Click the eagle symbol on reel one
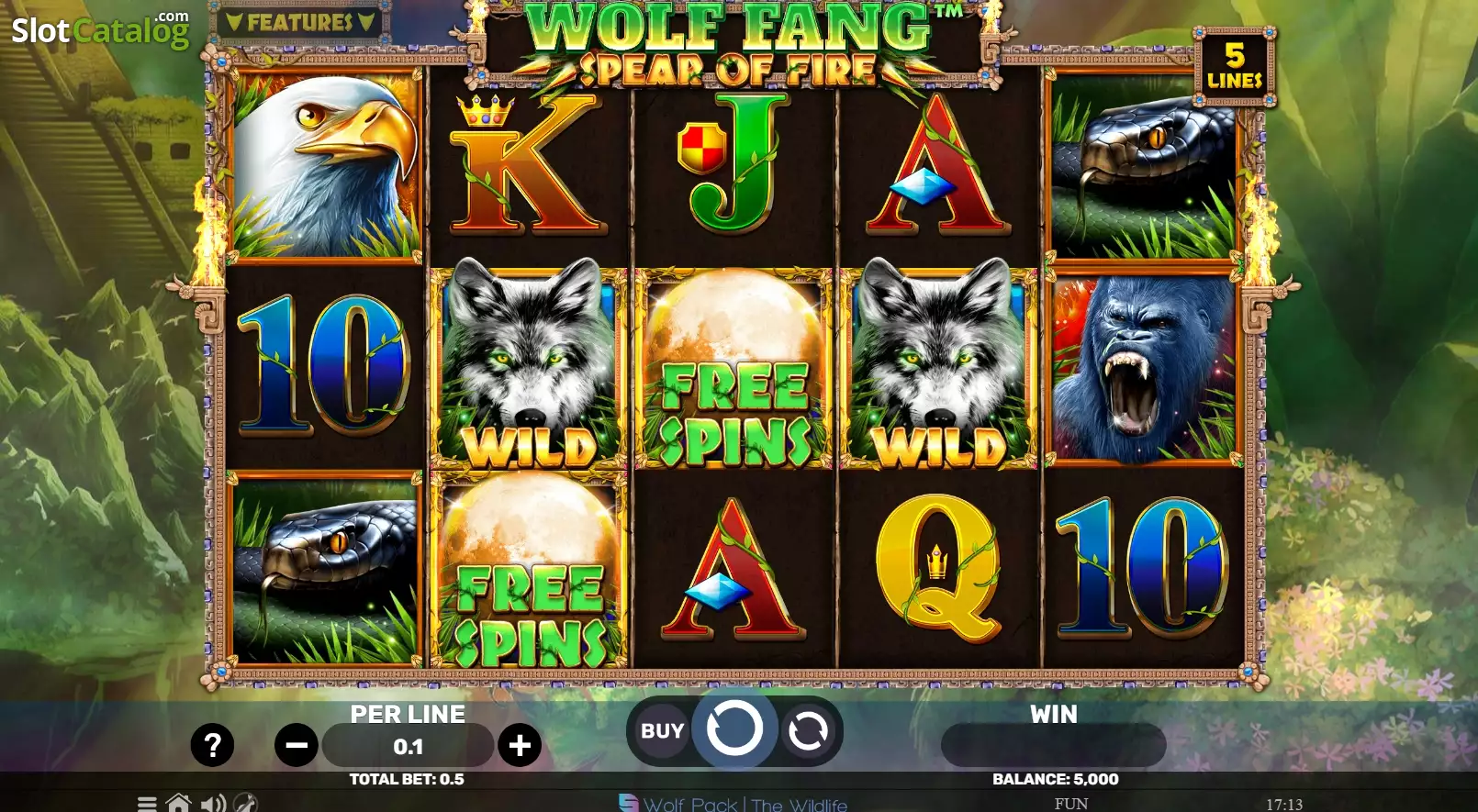 [324, 167]
